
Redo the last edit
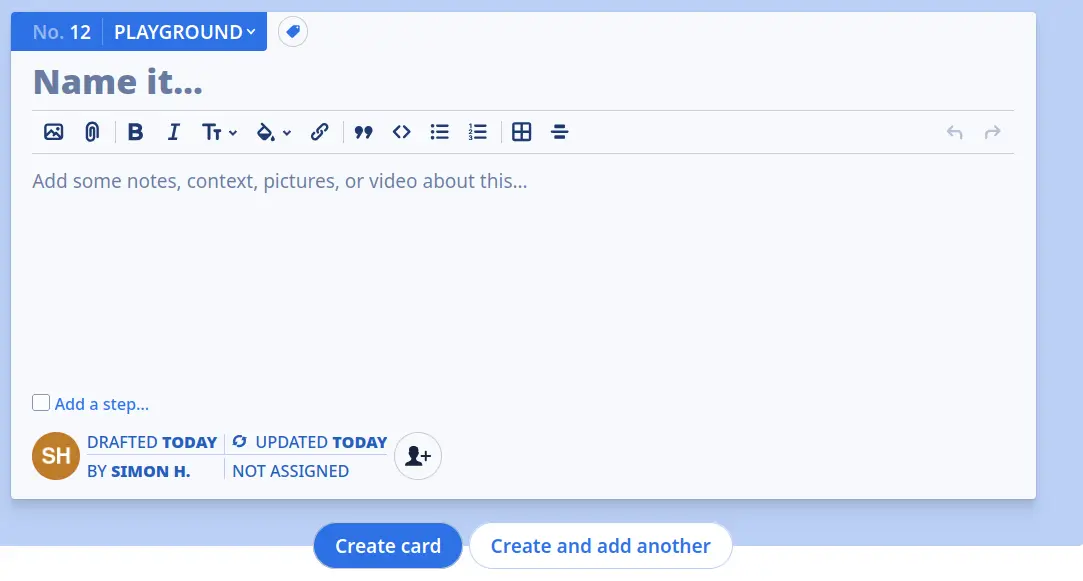[x=991, y=131]
